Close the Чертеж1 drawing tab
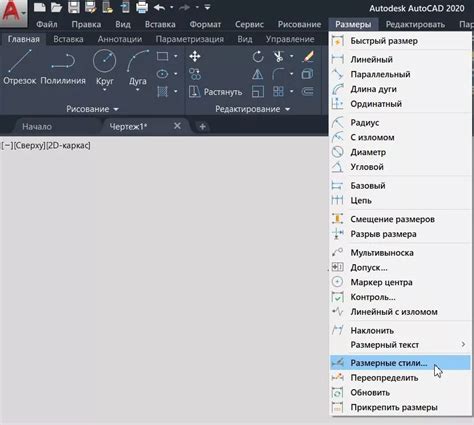Viewport: 474px width, 425px height. click(177, 126)
